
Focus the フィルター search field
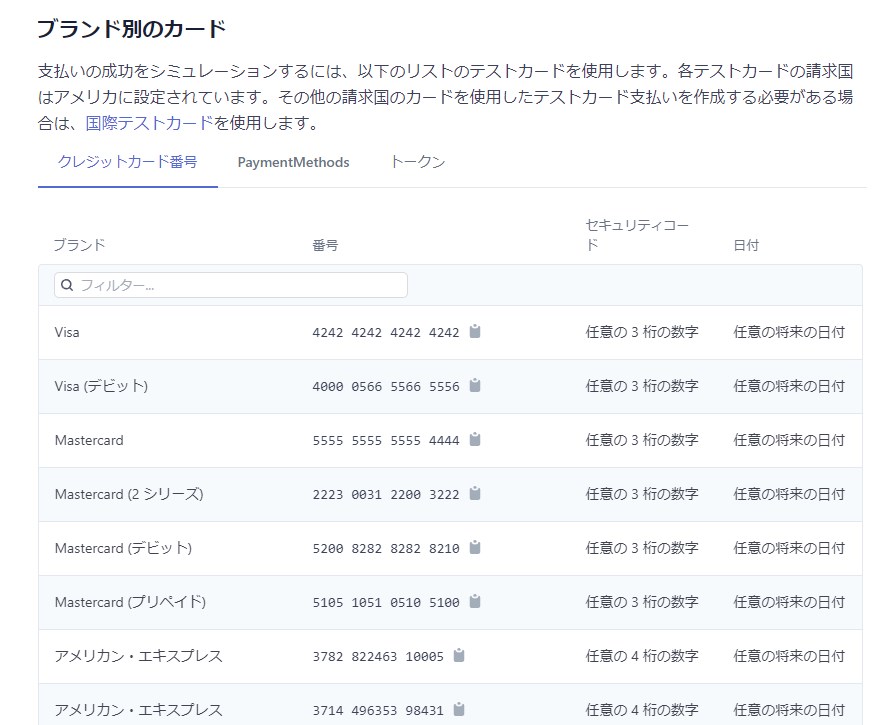(240, 285)
